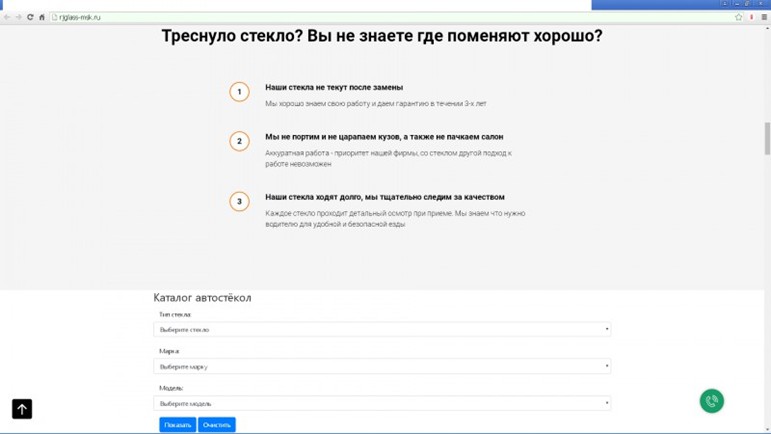The height and width of the screenshot is (434, 771).
Task: Click the 'Каждое стекло проходит детальный осмотр' paragraph
Action: pos(395,219)
